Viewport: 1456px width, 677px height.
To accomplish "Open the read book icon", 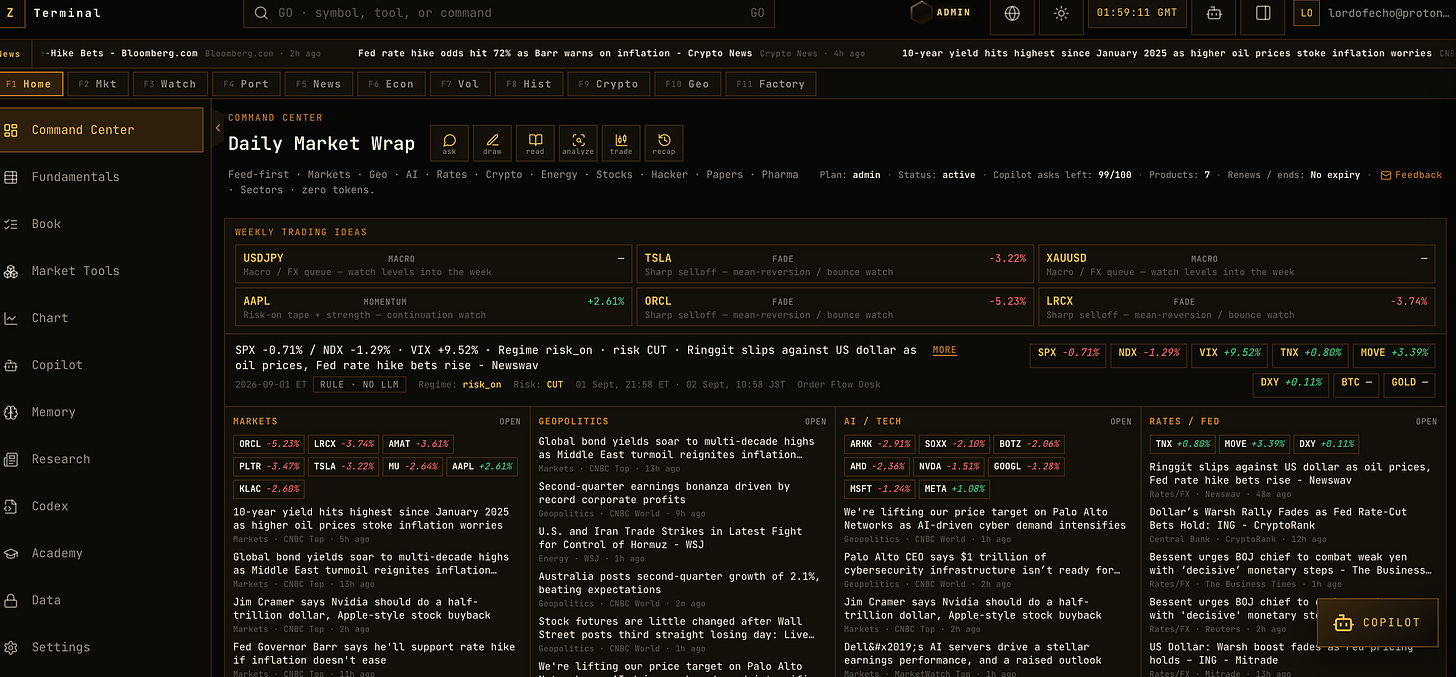I will click(x=535, y=143).
